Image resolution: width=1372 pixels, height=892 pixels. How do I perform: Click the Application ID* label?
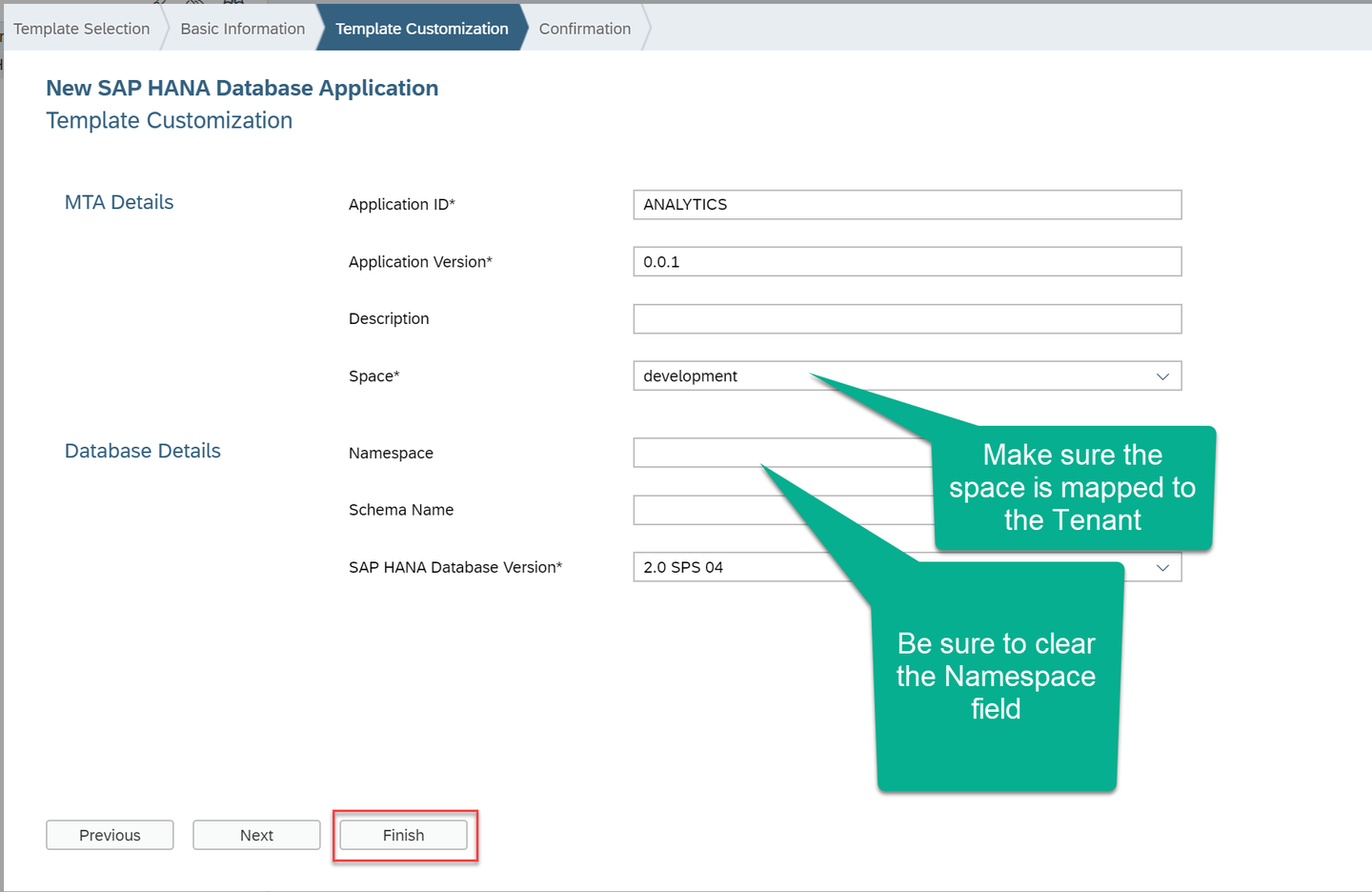[x=402, y=204]
